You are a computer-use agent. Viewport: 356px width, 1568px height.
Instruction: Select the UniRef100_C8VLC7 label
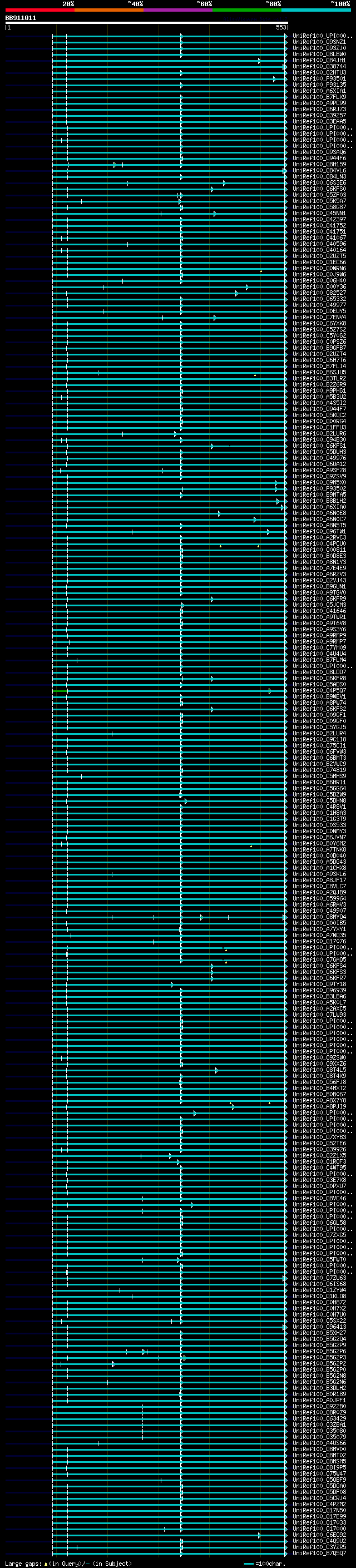(x=319, y=886)
